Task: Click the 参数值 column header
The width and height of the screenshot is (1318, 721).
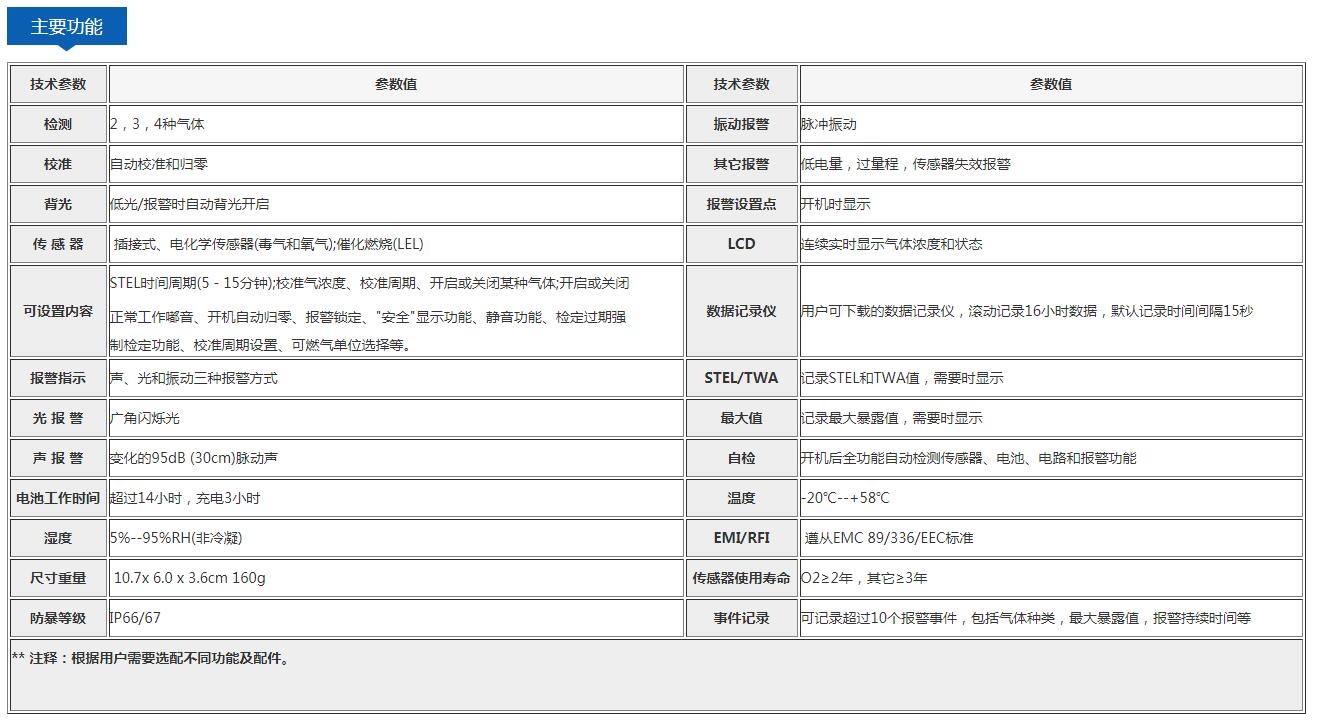Action: pyautogui.click(x=393, y=84)
